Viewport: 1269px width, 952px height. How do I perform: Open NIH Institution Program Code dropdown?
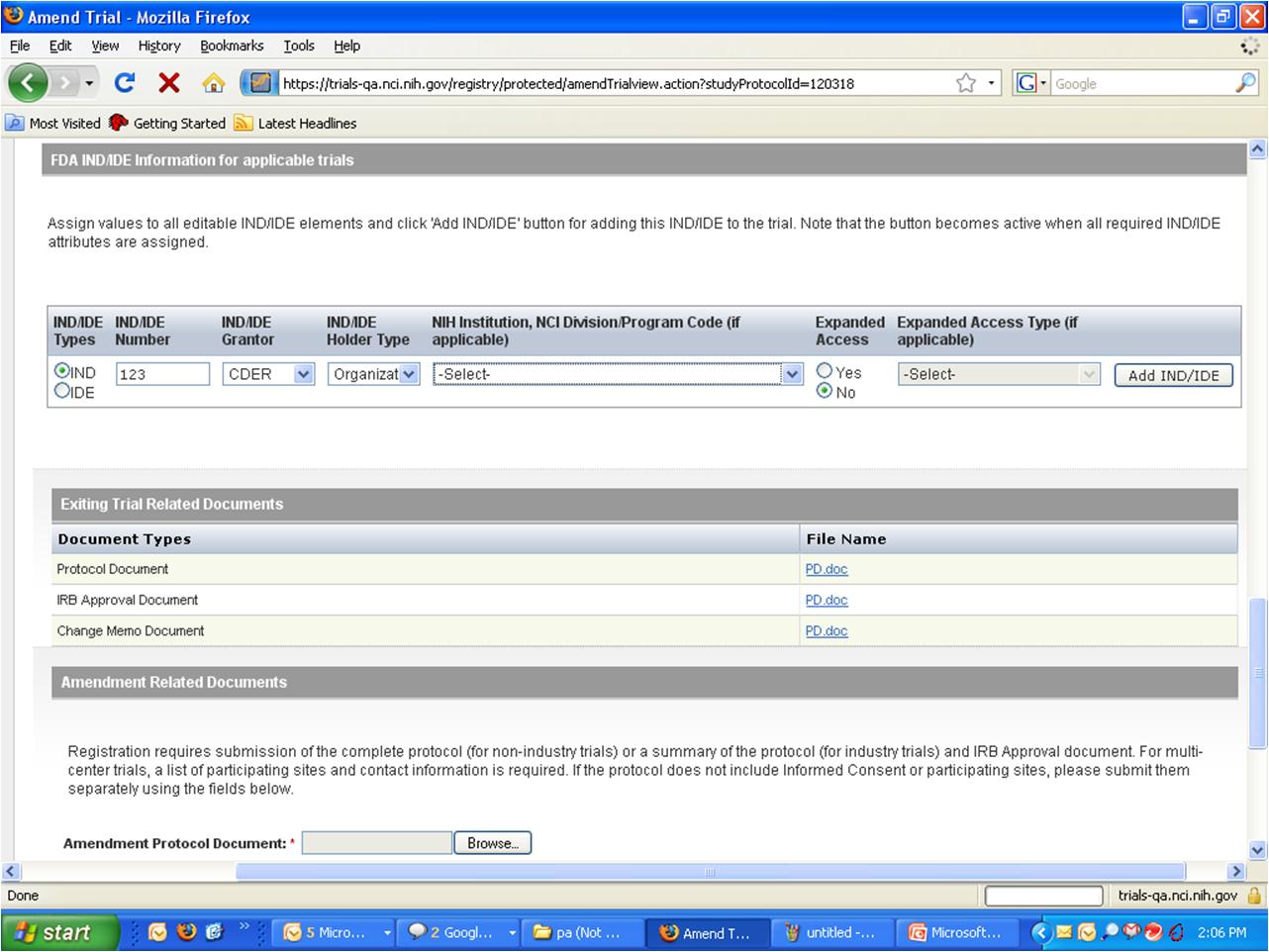point(617,374)
